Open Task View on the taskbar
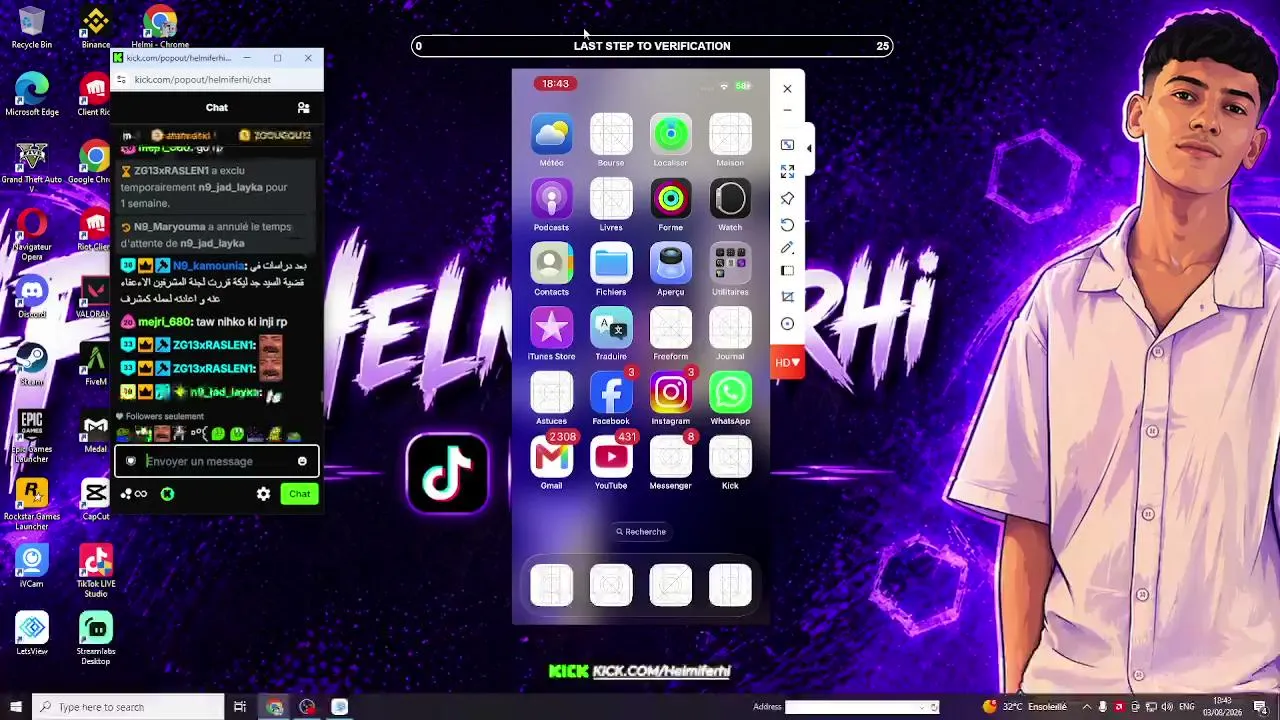The height and width of the screenshot is (720, 1280). coord(240,707)
